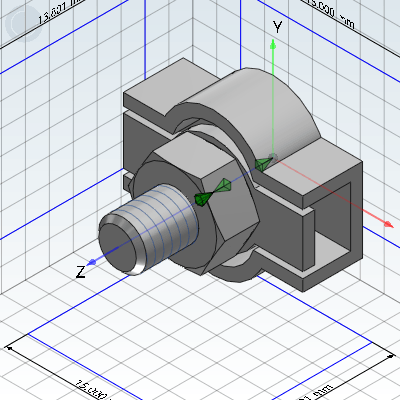Click the dark green cone handle near the thread
The height and width of the screenshot is (400, 400).
(202, 199)
